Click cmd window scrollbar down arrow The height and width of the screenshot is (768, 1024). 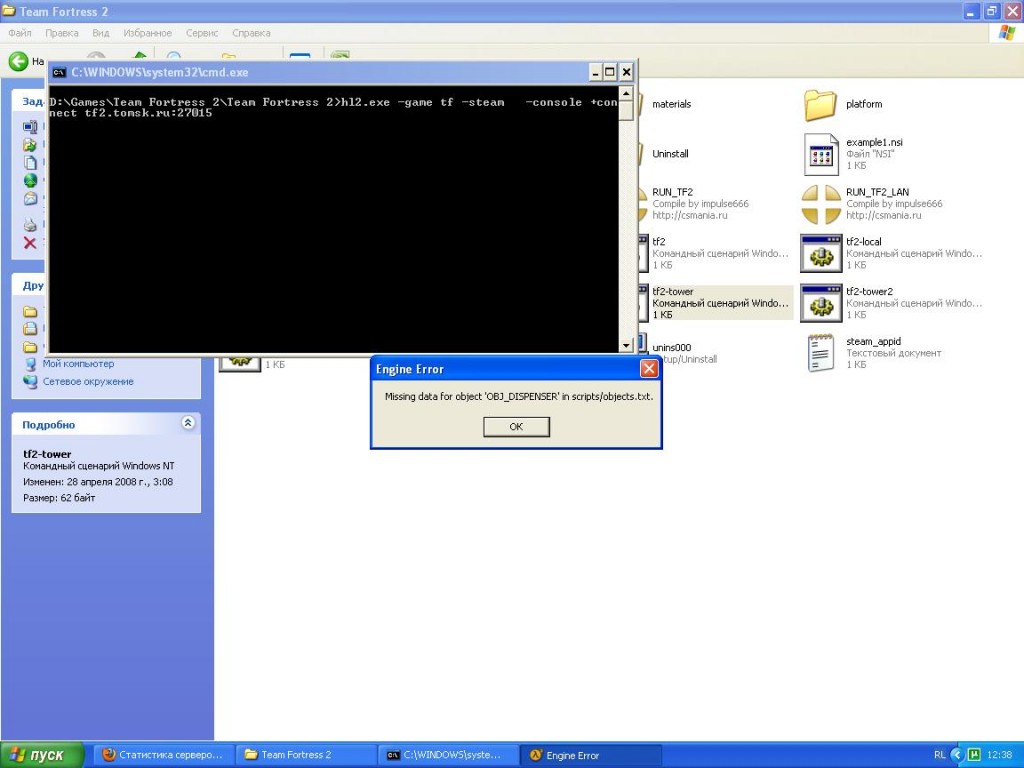click(x=626, y=345)
